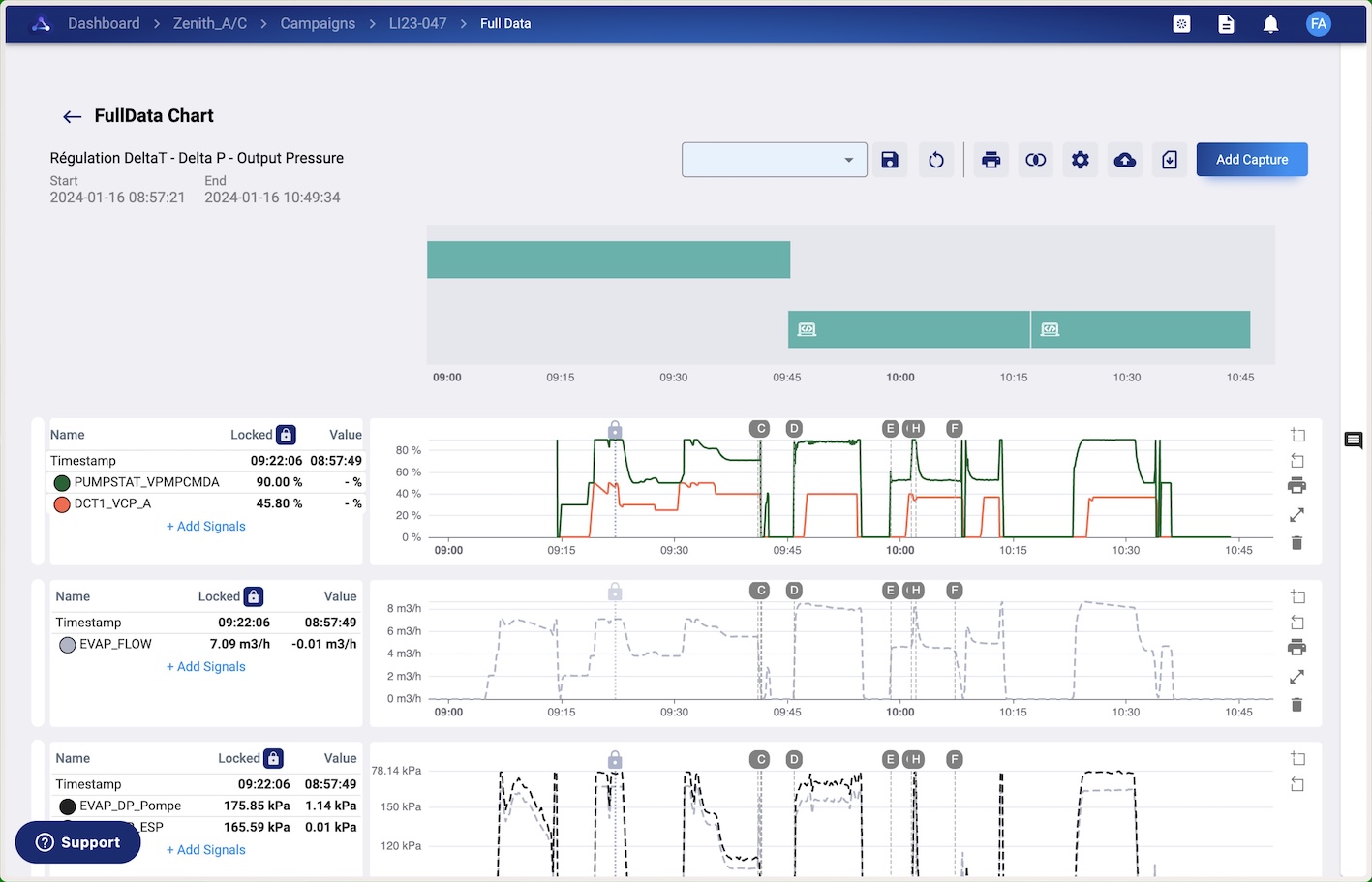Image resolution: width=1372 pixels, height=882 pixels.
Task: Open notifications bell in the header
Action: pos(1270,24)
